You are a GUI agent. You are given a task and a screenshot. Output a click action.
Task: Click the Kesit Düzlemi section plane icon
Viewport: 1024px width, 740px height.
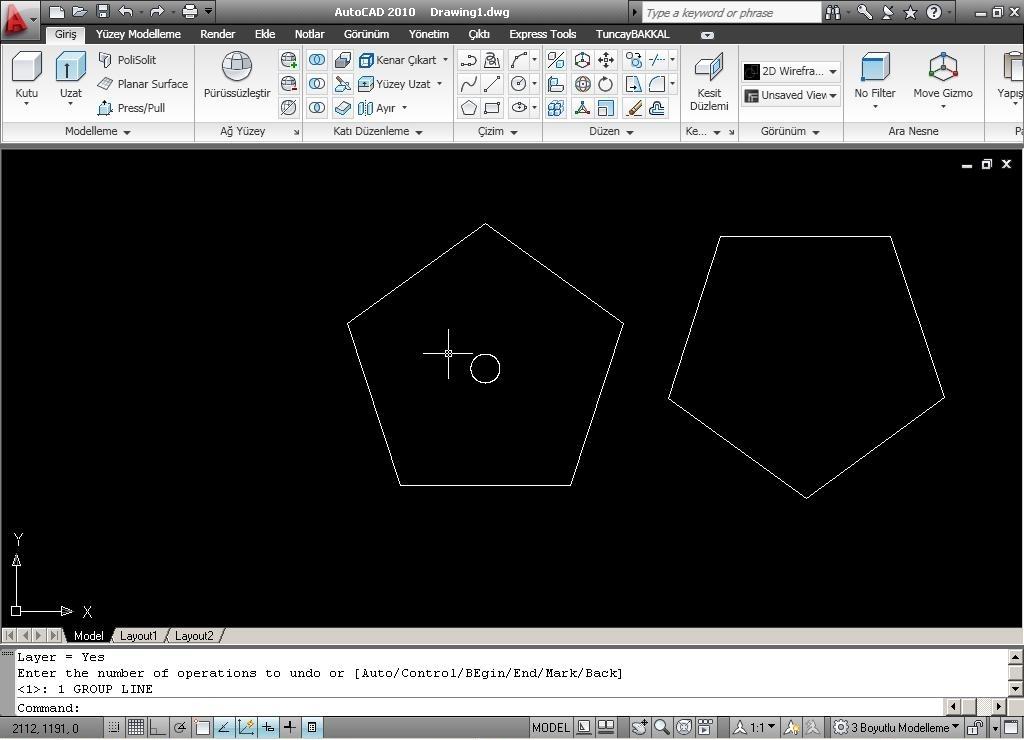[709, 68]
